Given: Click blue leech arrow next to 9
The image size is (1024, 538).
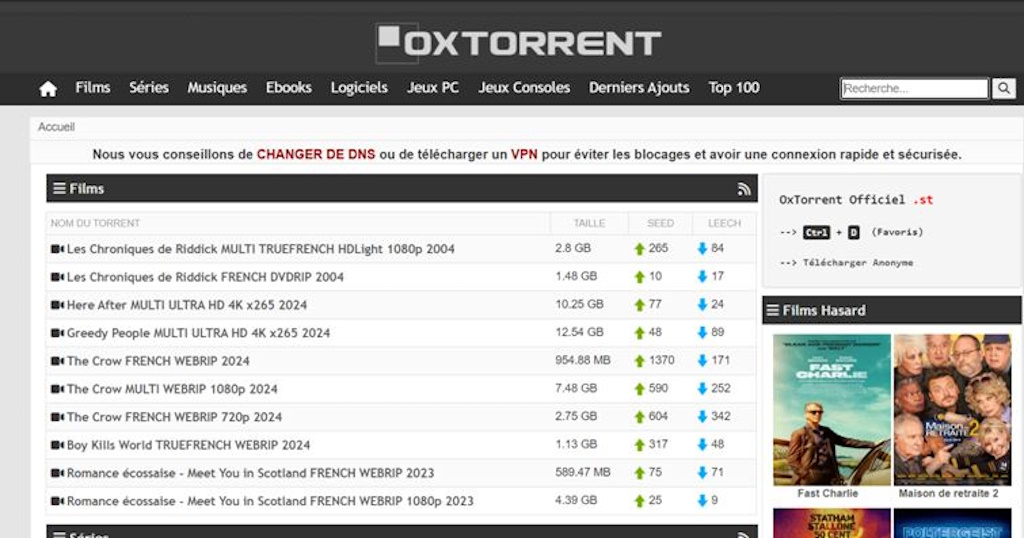Looking at the screenshot, I should pyautogui.click(x=702, y=501).
